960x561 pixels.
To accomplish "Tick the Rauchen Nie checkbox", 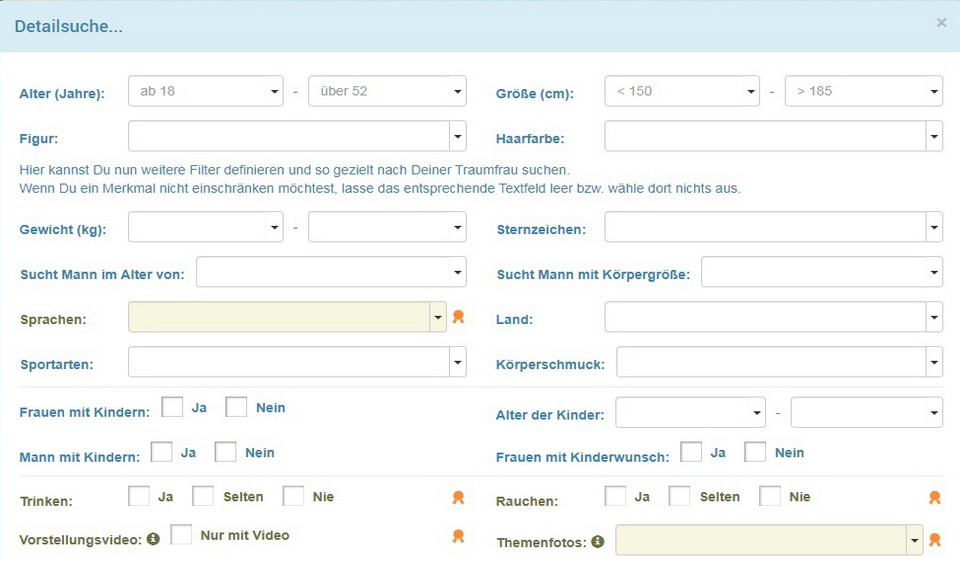I will pyautogui.click(x=770, y=495).
